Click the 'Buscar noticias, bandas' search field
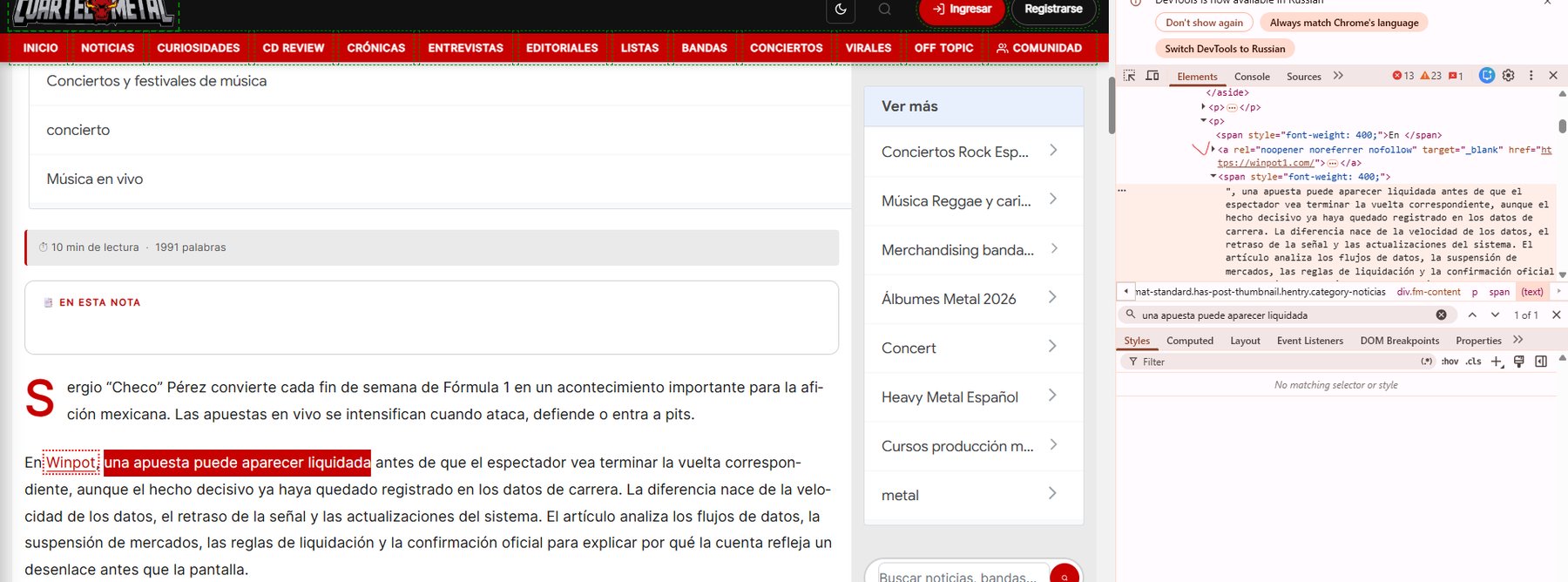The height and width of the screenshot is (582, 1568). 962,575
